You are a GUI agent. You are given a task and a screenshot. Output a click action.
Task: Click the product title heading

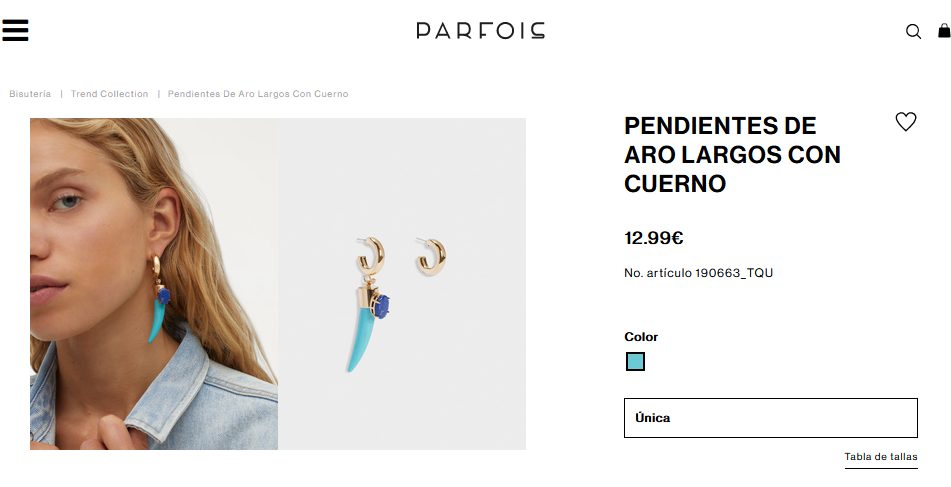(x=732, y=154)
